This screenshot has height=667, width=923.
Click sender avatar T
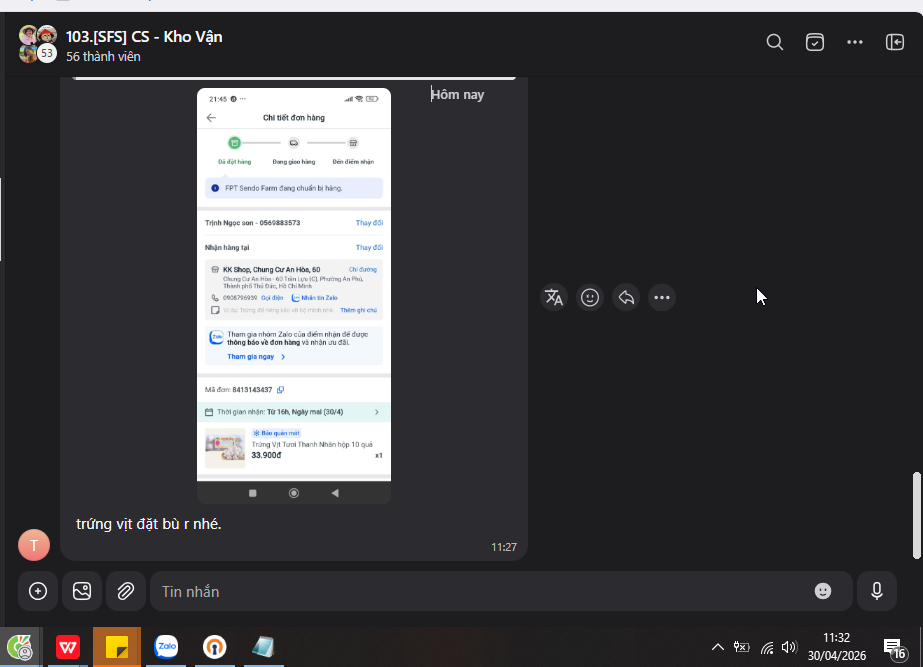pos(34,545)
